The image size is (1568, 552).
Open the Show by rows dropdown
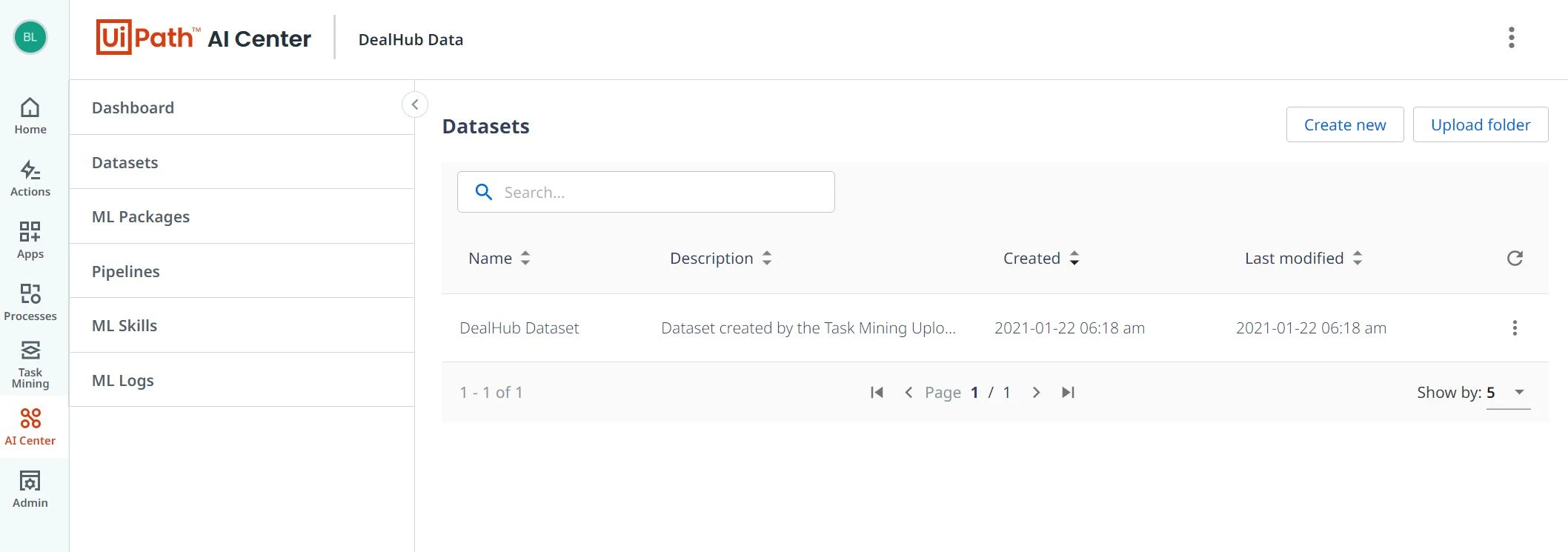click(1509, 393)
